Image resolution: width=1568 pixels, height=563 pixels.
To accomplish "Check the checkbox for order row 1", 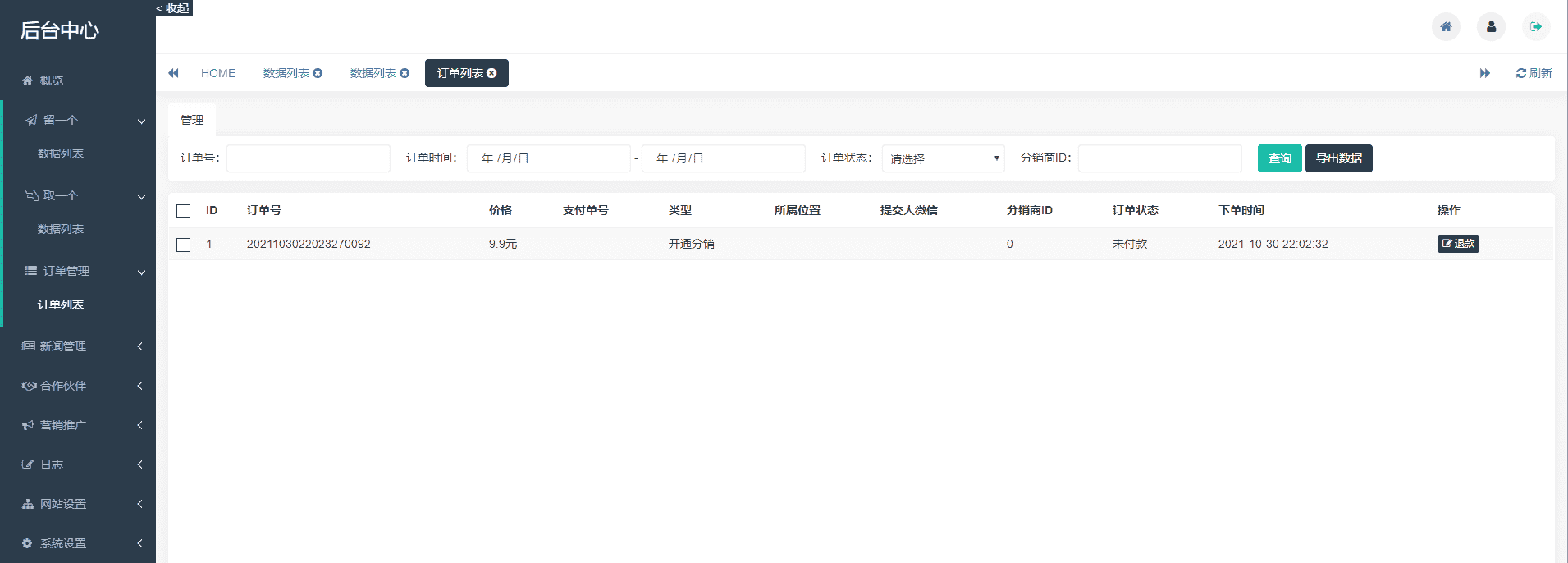I will click(x=184, y=245).
